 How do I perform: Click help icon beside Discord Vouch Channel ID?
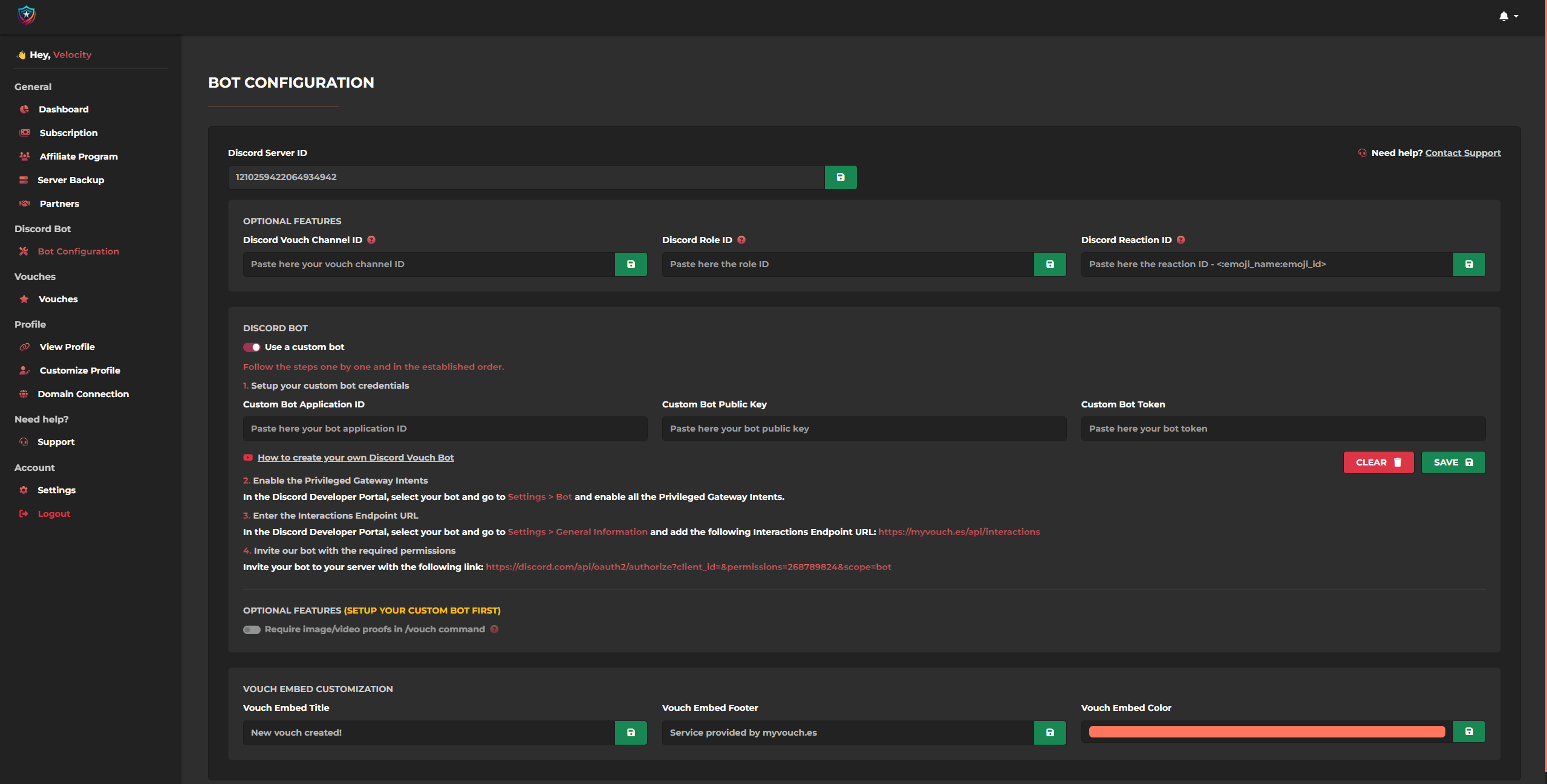[371, 240]
